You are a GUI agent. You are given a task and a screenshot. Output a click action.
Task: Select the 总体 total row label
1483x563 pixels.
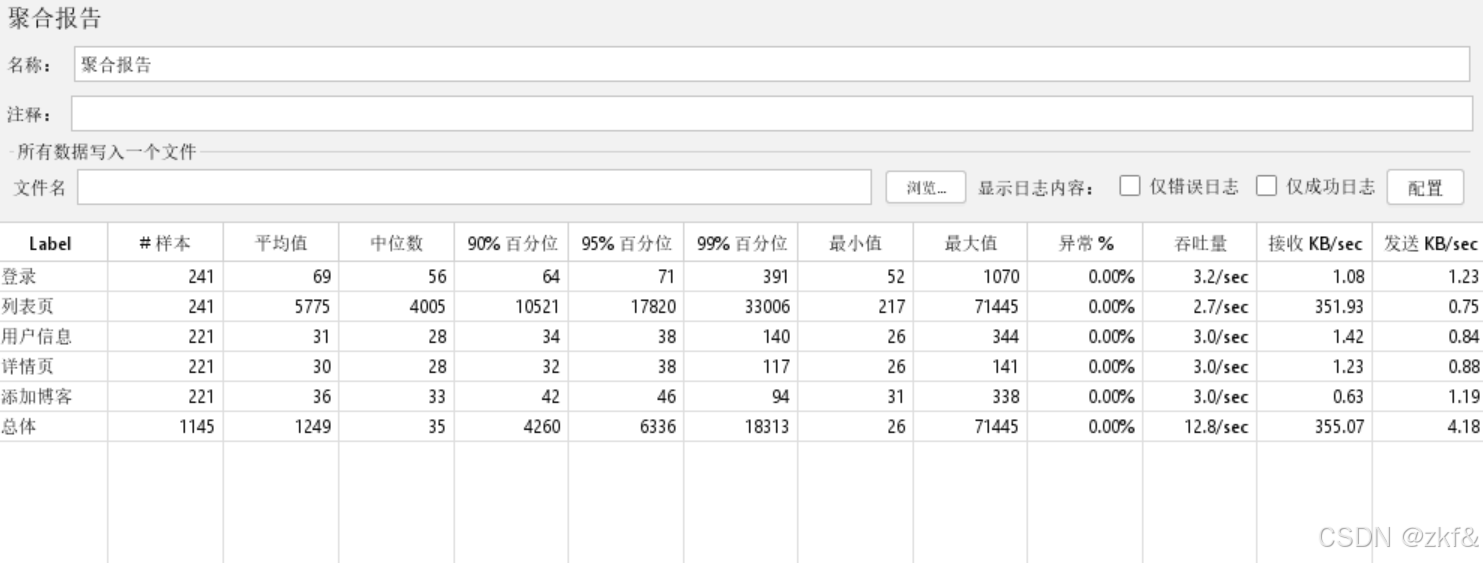click(x=21, y=426)
